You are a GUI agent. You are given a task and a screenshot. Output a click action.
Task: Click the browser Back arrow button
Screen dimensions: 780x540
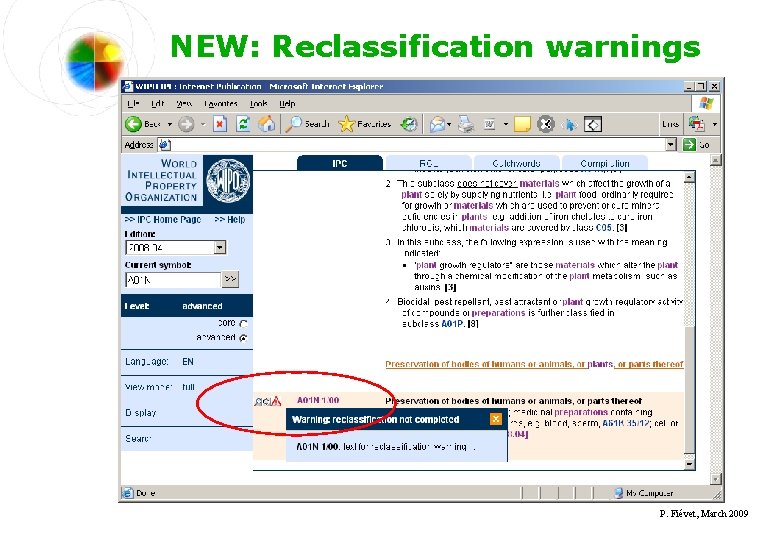click(x=133, y=124)
